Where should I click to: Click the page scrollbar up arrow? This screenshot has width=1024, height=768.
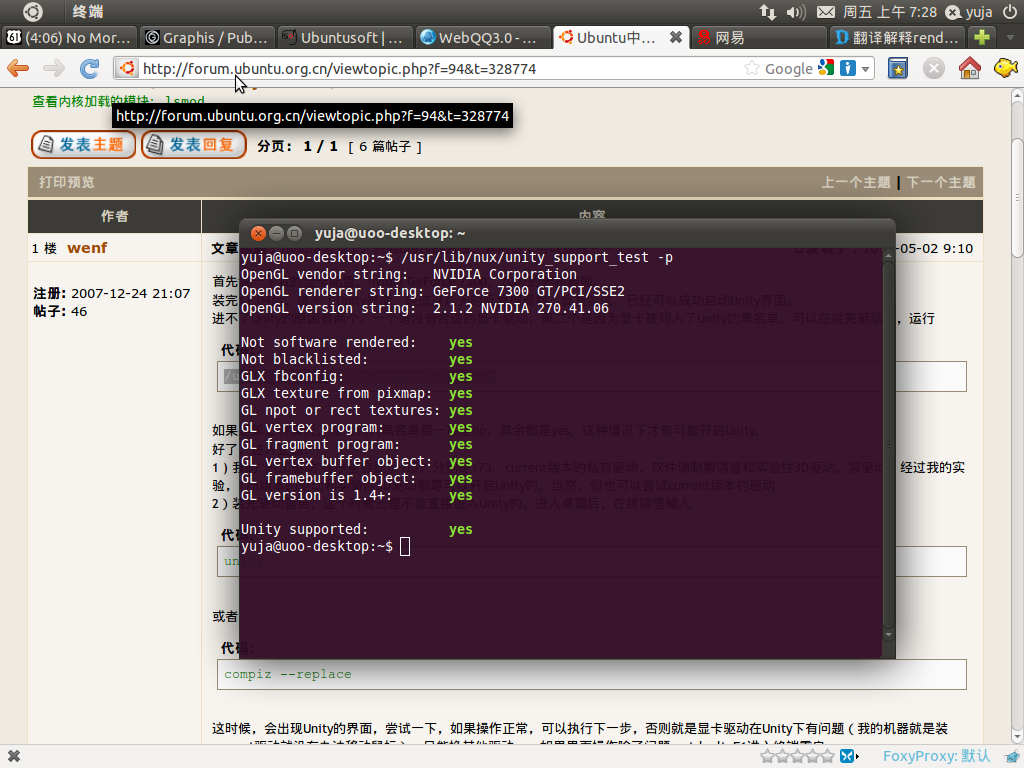[x=1017, y=96]
